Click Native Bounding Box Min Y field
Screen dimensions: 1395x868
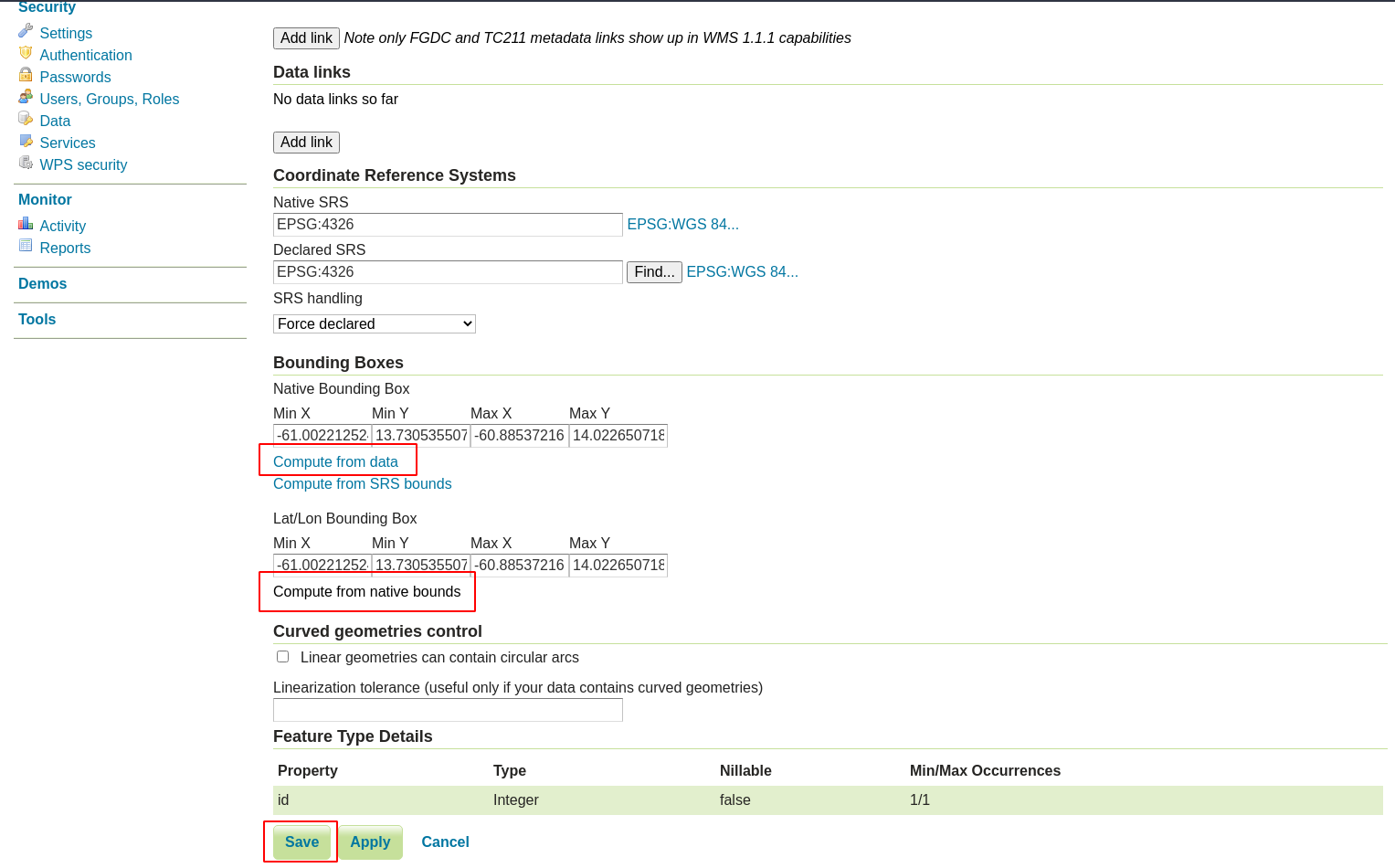[420, 436]
